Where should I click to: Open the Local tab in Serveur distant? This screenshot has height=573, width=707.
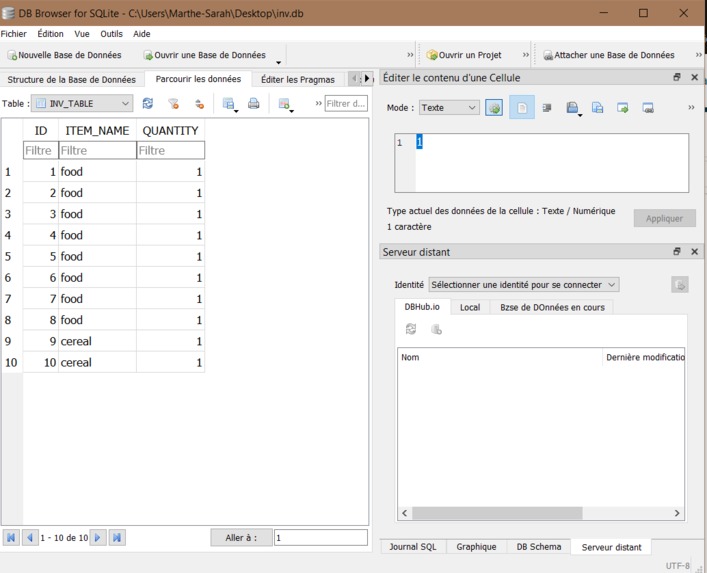[470, 307]
